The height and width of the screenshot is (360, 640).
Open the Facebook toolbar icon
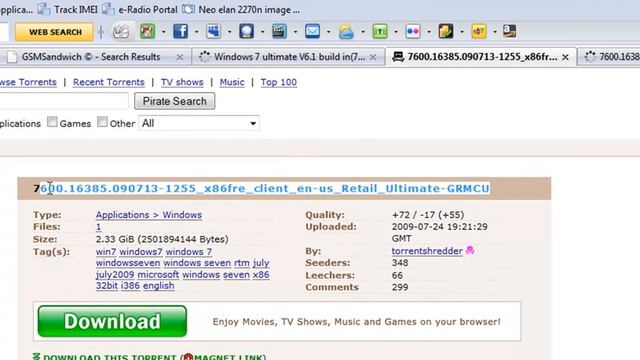click(180, 31)
